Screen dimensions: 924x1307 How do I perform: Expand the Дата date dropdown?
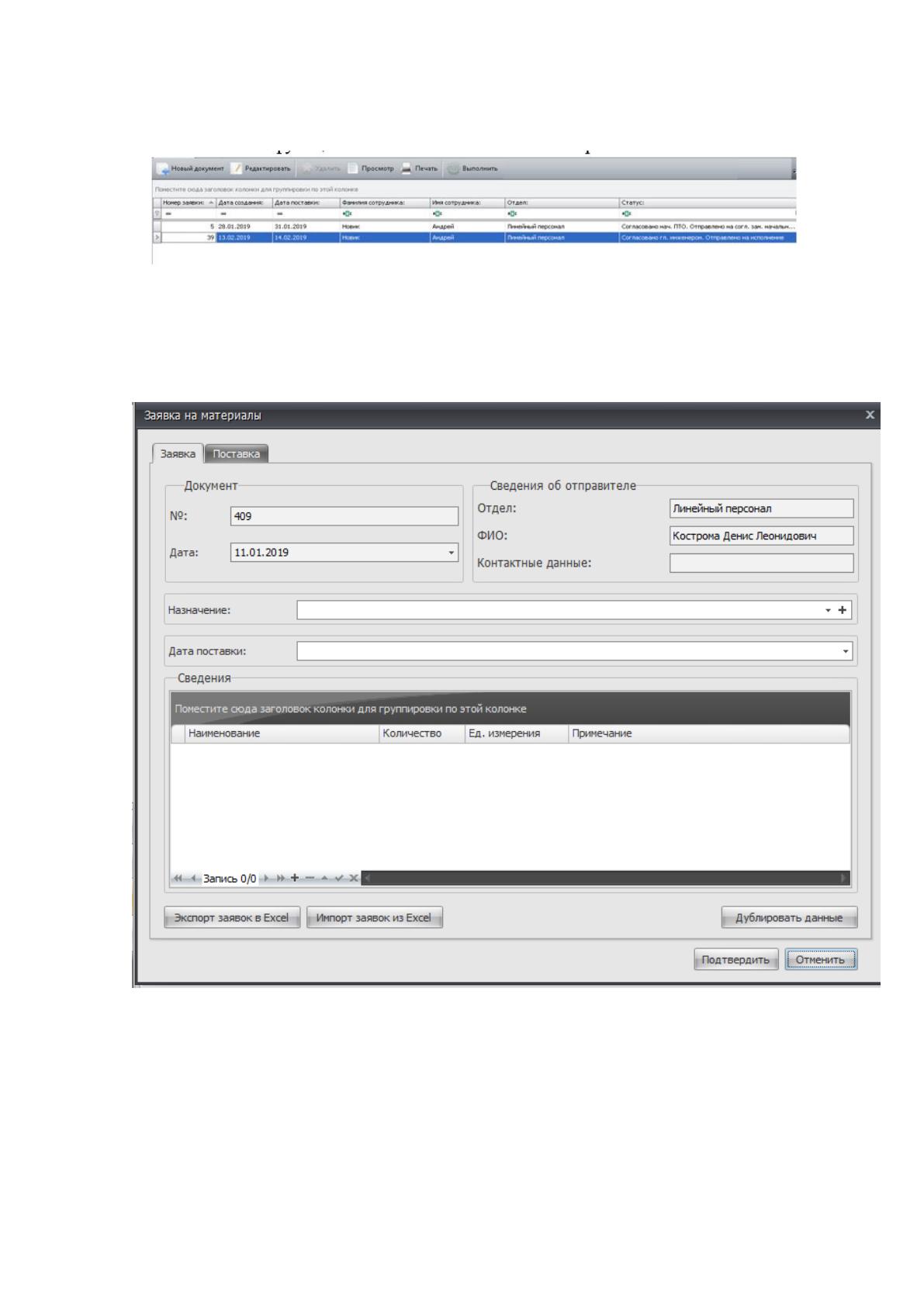point(452,553)
